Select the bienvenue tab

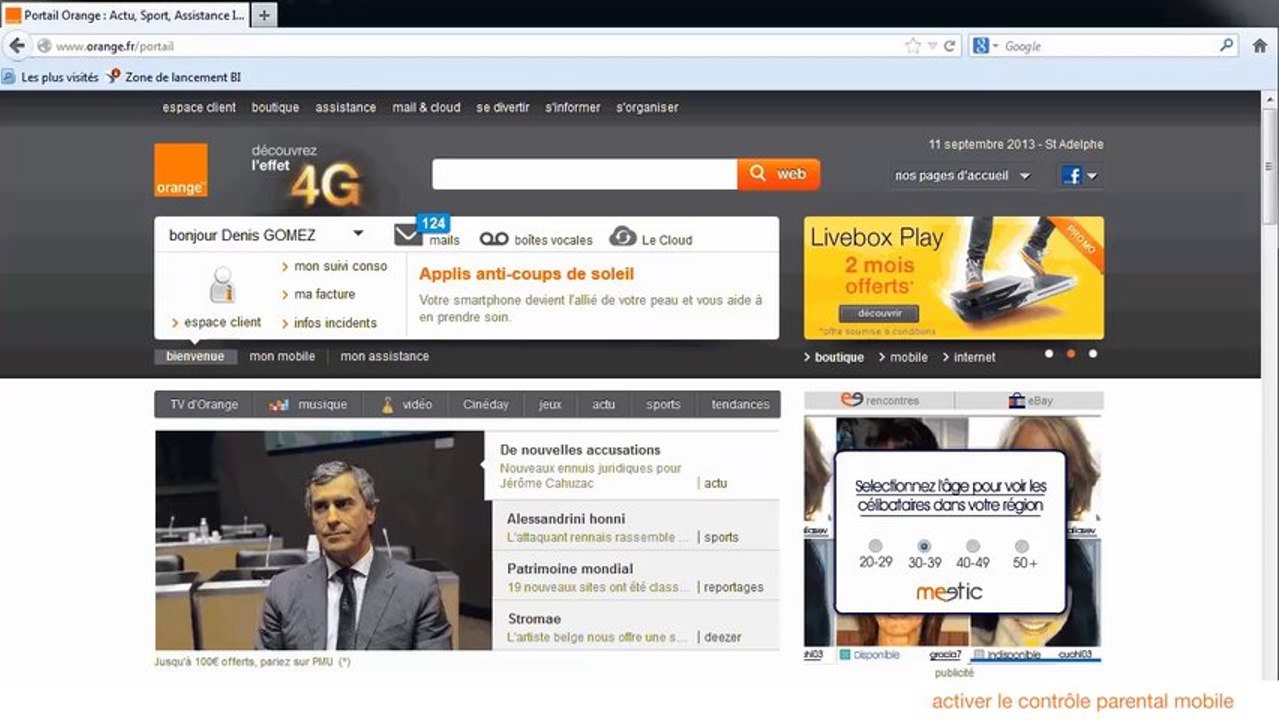(196, 356)
